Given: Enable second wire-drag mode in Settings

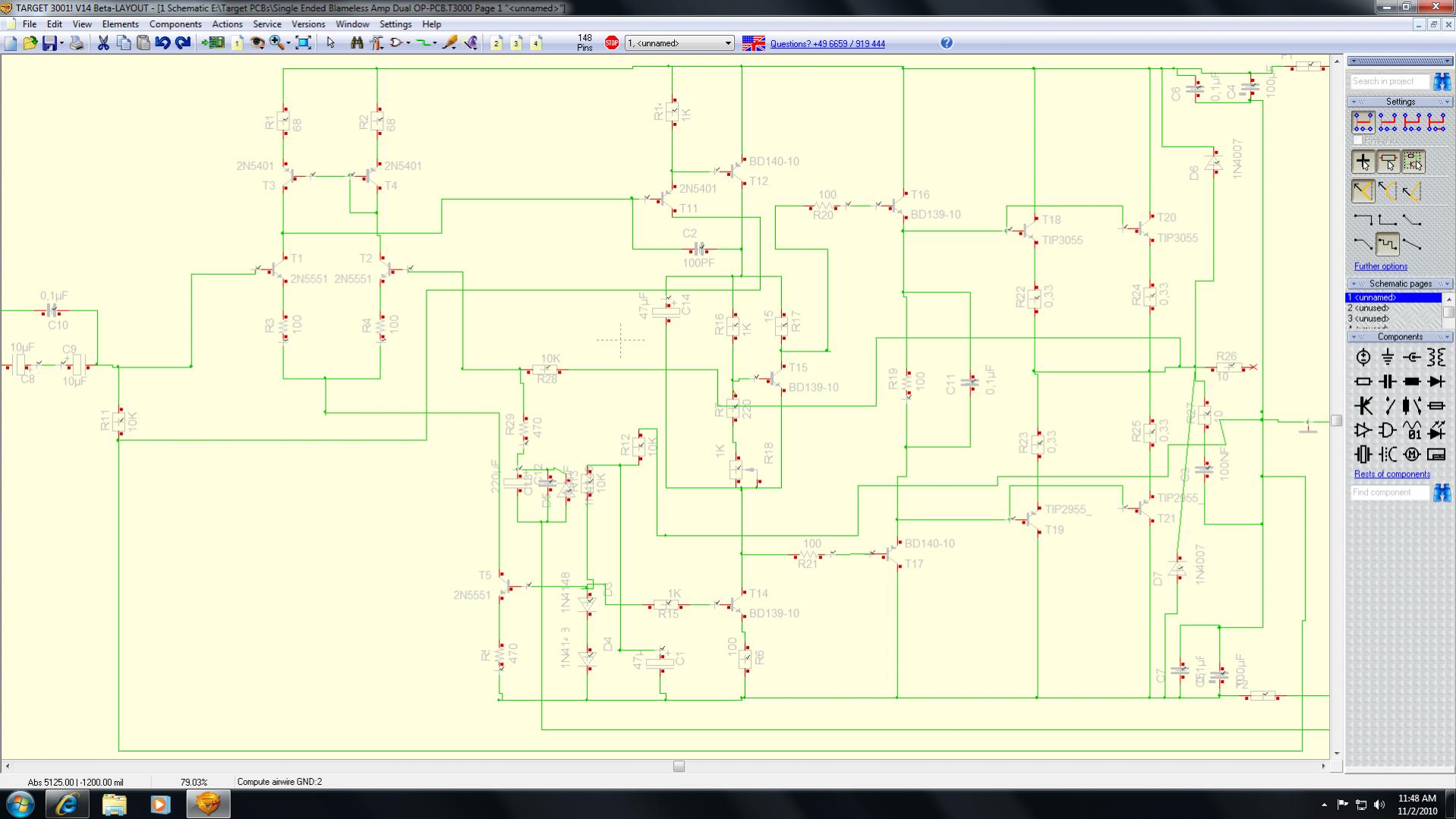Looking at the screenshot, I should pyautogui.click(x=1388, y=121).
